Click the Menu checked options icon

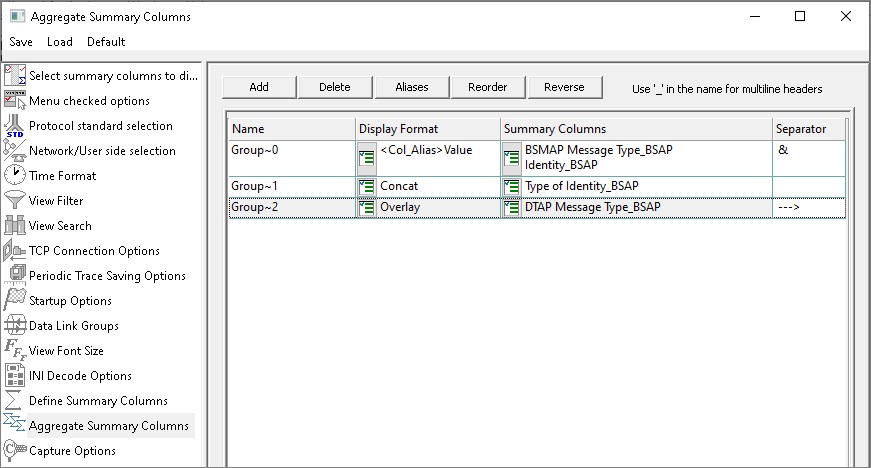coord(15,100)
